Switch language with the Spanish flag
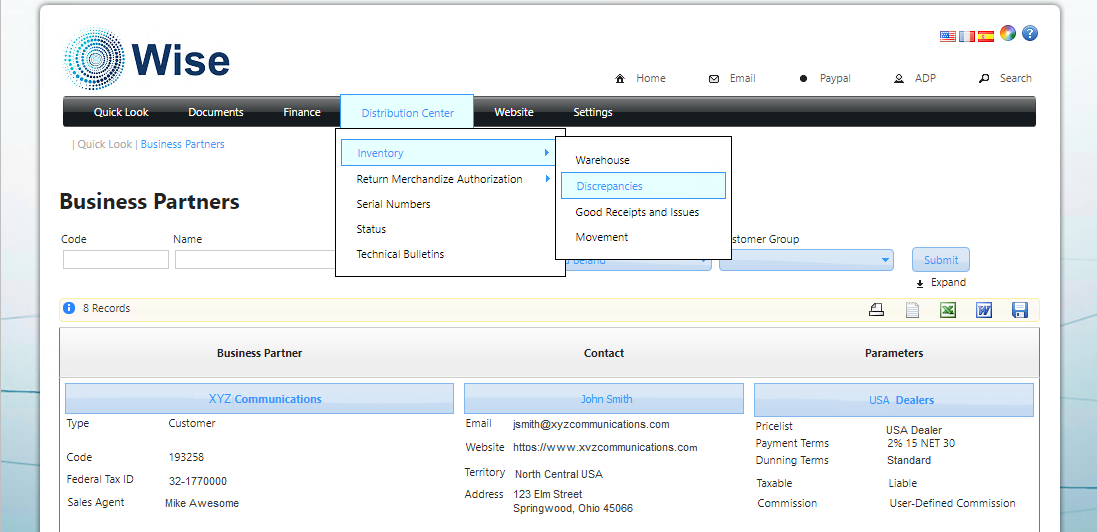1097x532 pixels. tap(986, 36)
